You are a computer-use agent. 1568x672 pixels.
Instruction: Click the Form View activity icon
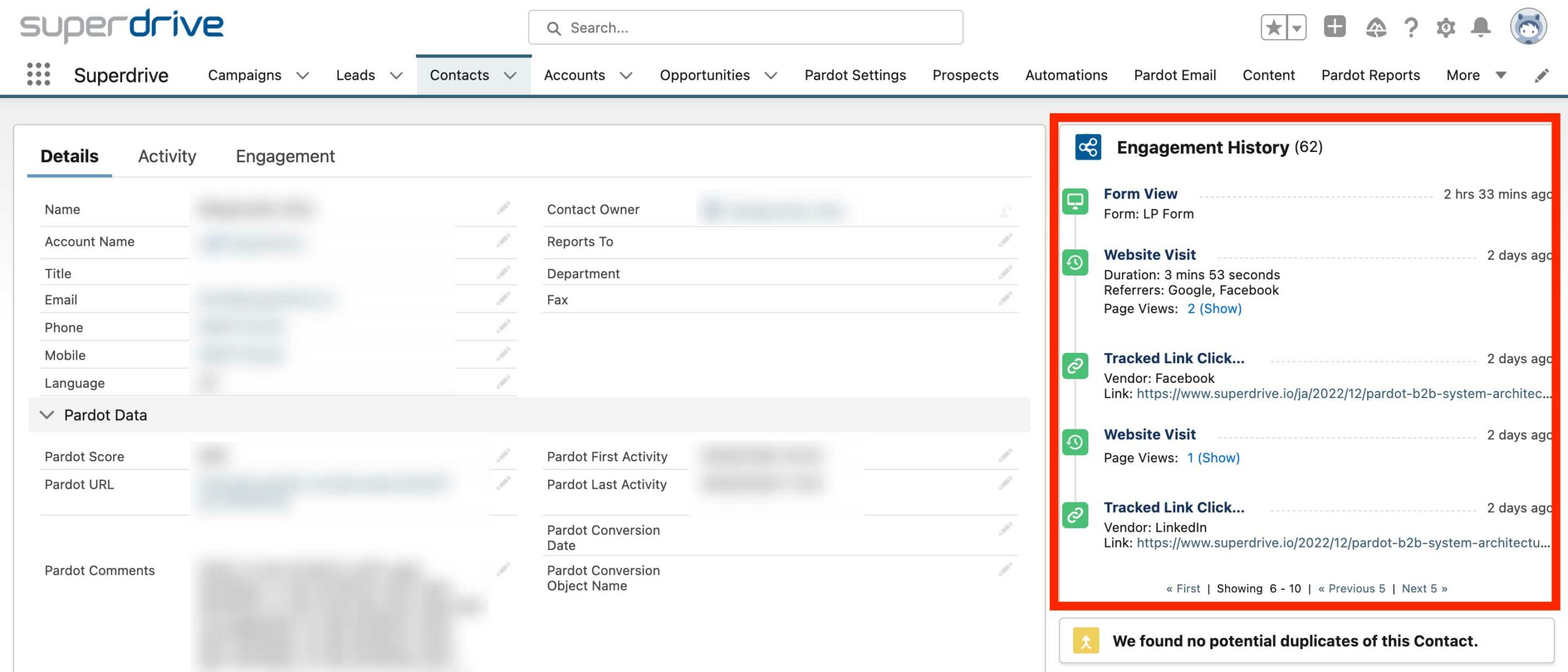coord(1075,201)
